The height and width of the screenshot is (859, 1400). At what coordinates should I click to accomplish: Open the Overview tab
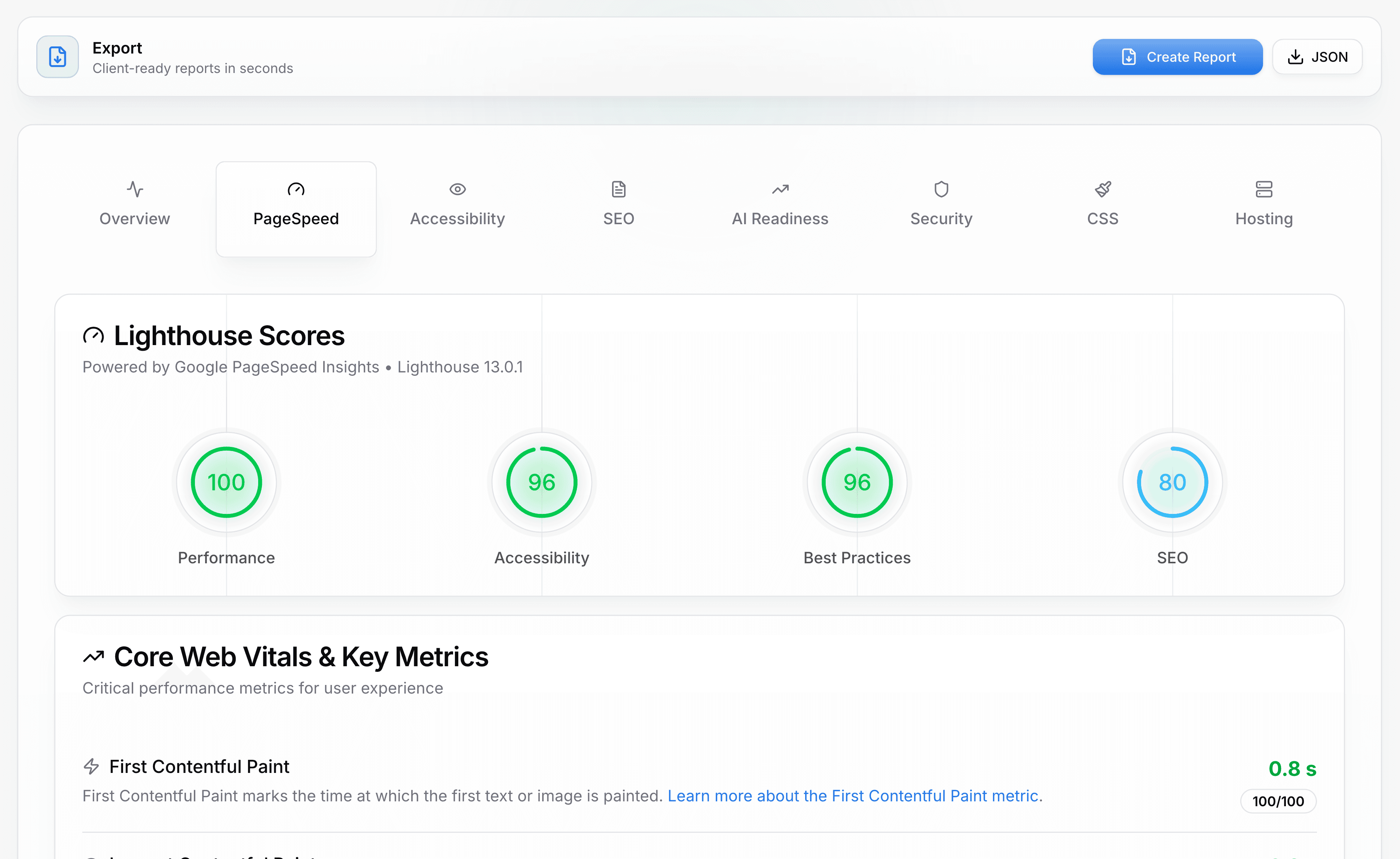point(135,208)
